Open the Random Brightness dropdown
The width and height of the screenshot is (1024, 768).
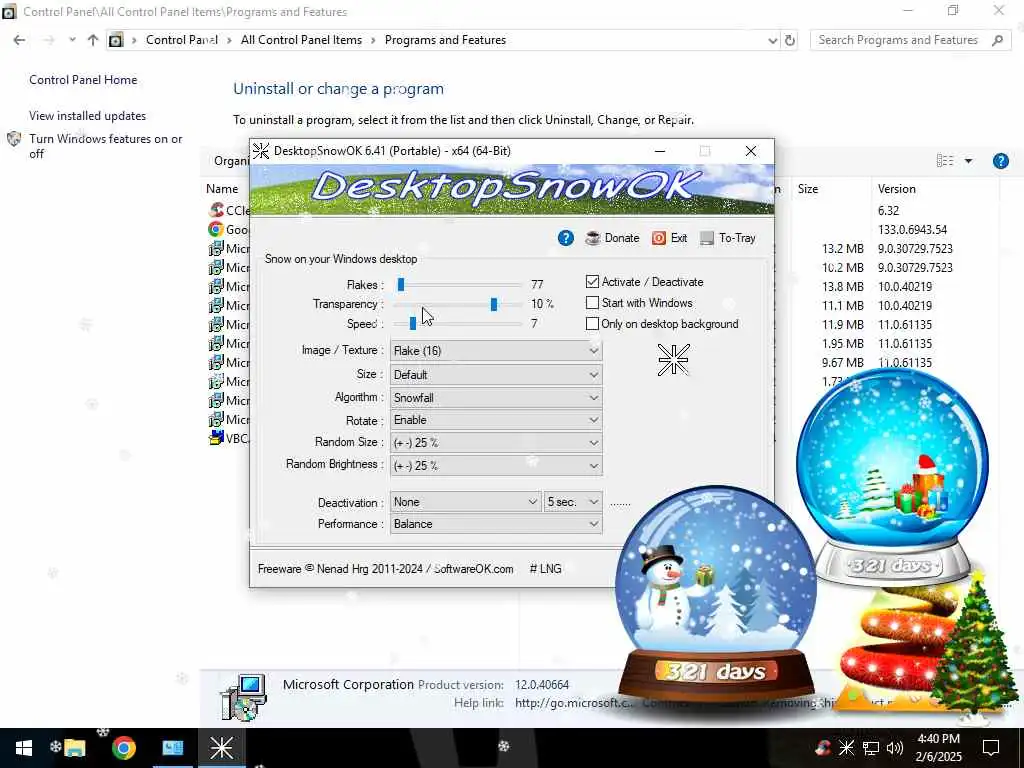496,466
